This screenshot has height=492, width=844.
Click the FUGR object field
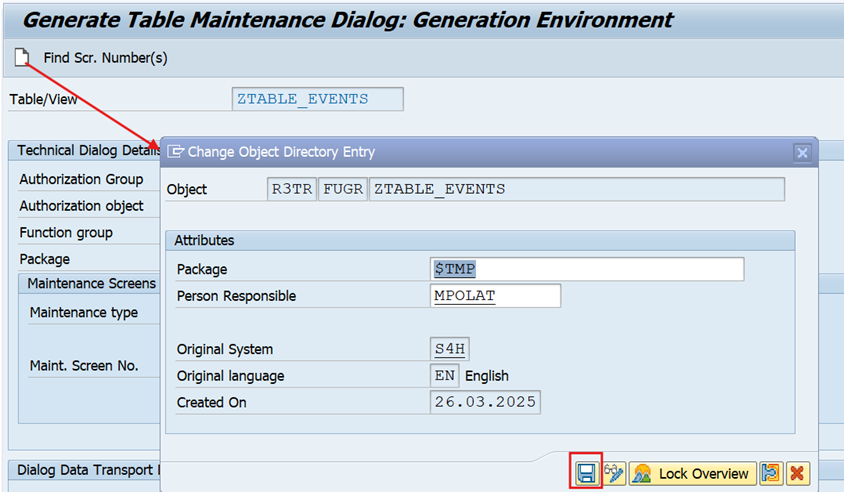[x=343, y=189]
